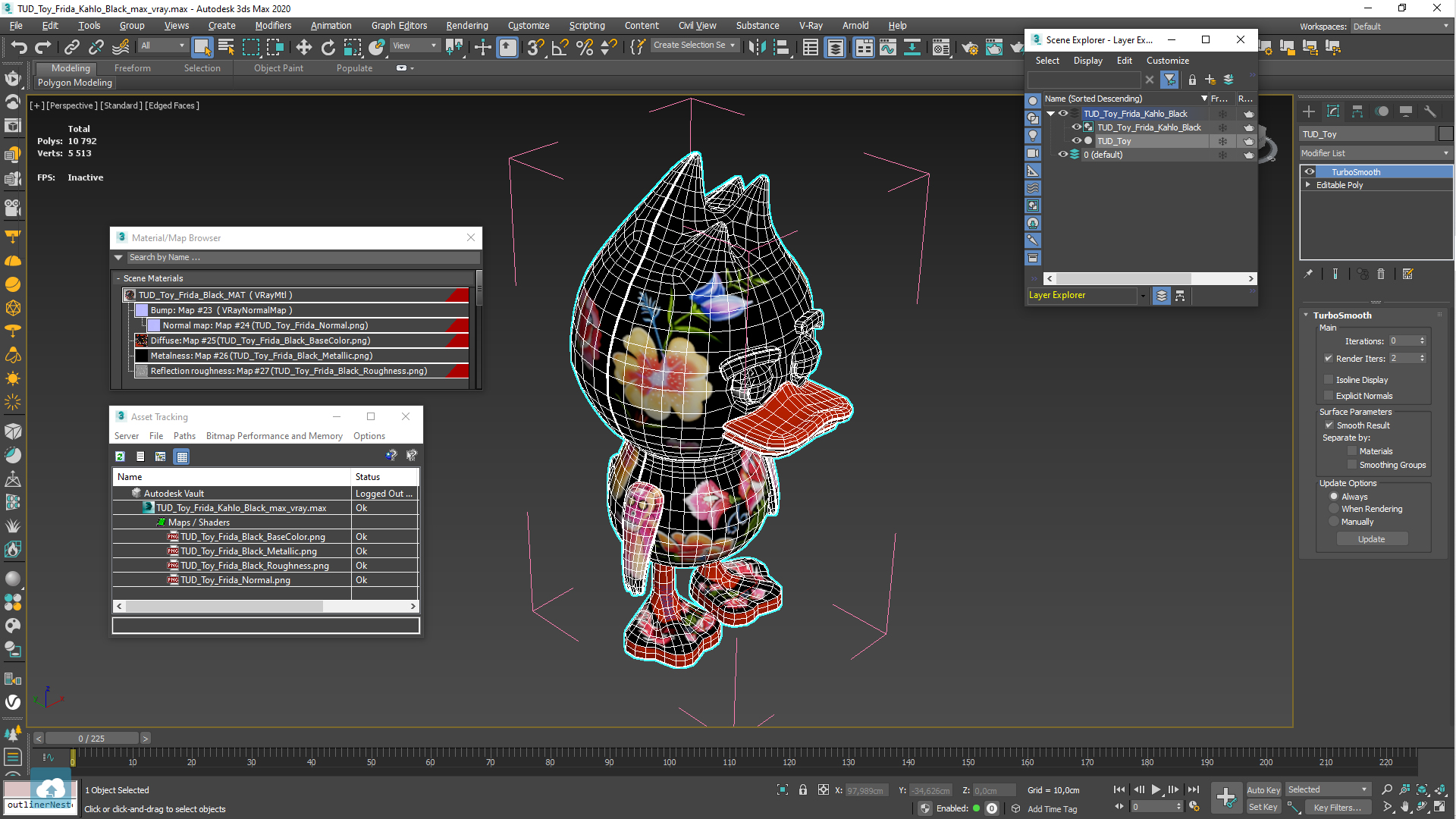This screenshot has width=1456, height=819.
Task: Open the Rendering menu
Action: [466, 25]
